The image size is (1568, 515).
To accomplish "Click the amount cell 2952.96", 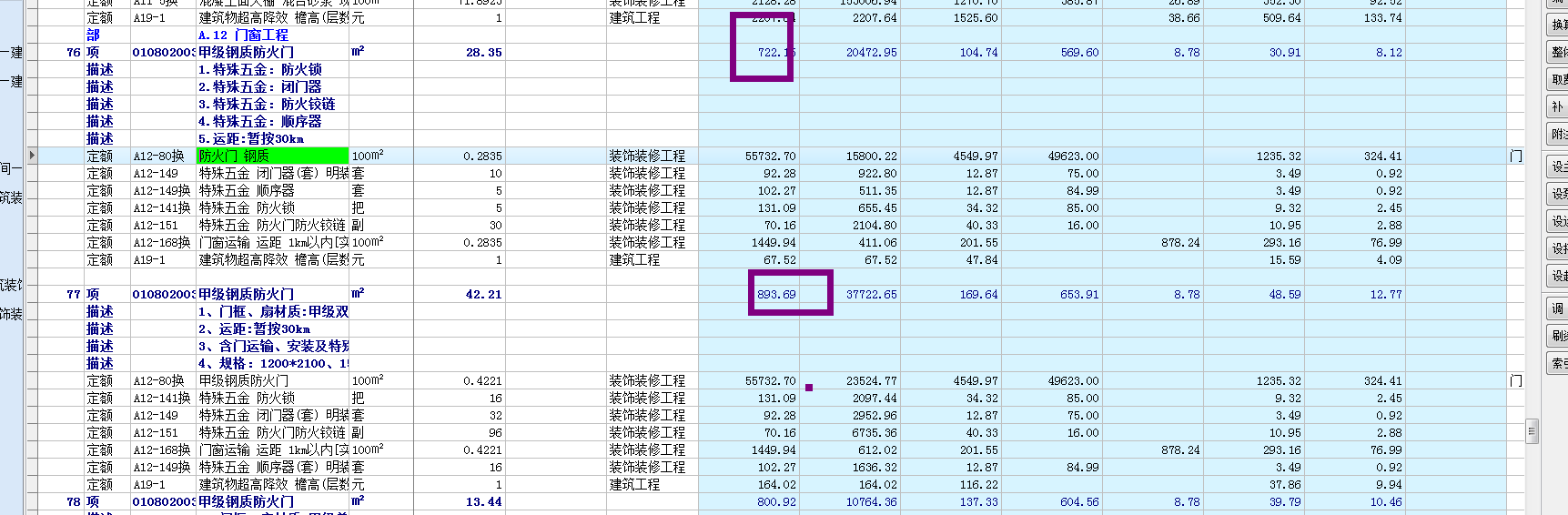I will (x=875, y=415).
